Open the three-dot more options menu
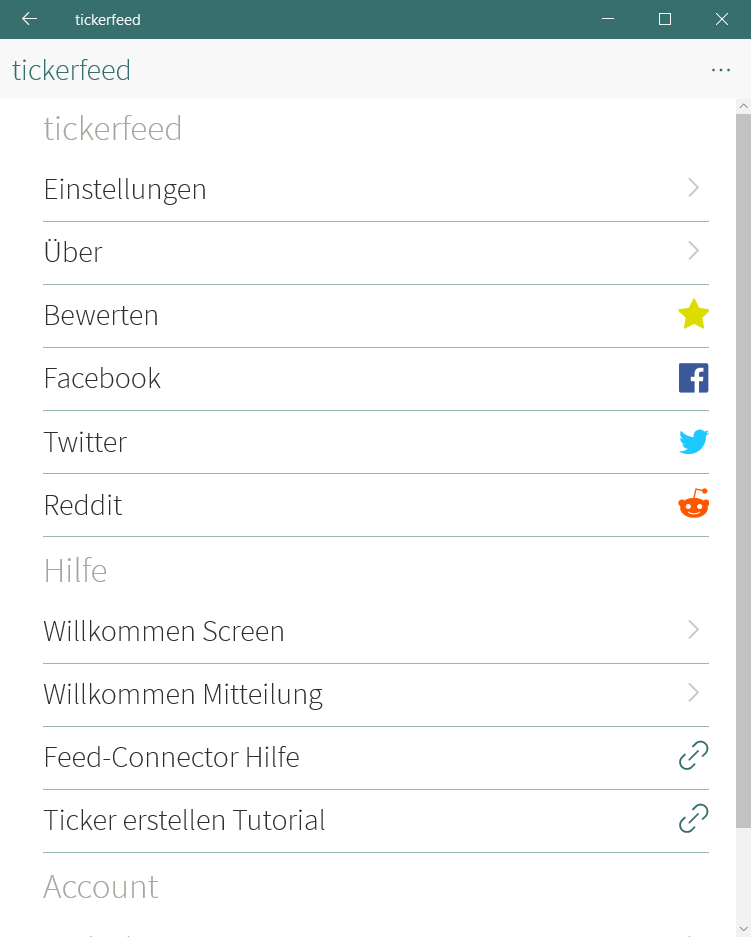This screenshot has height=937, width=751. click(721, 70)
